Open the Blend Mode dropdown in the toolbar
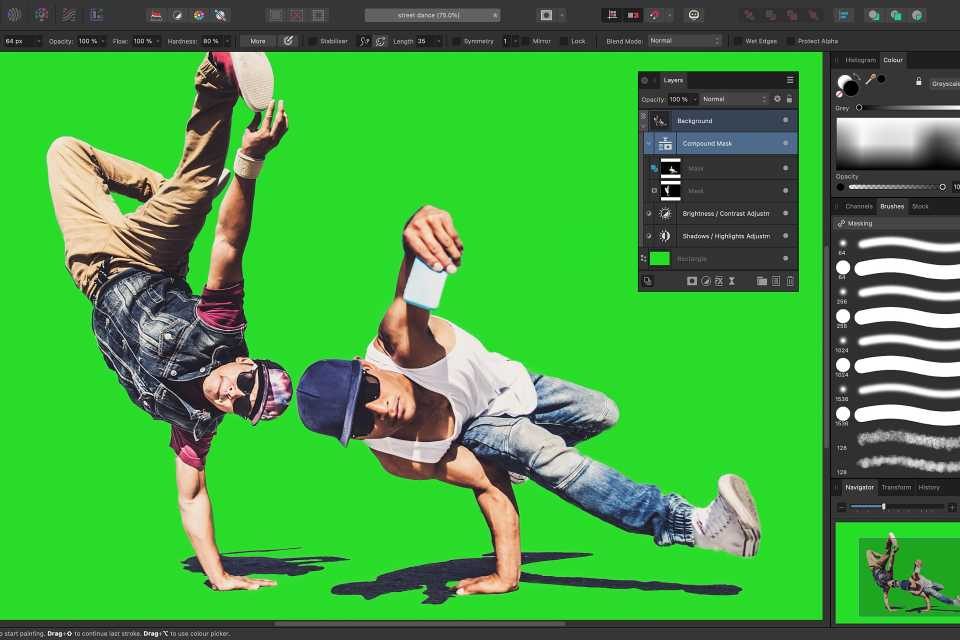Image resolution: width=960 pixels, height=640 pixels. (x=684, y=41)
